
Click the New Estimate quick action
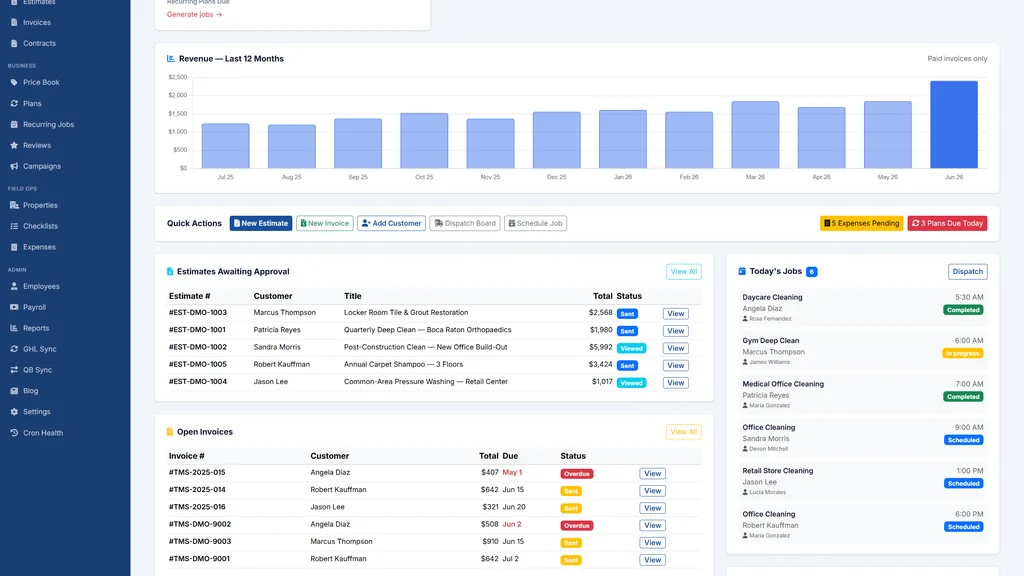(x=261, y=223)
